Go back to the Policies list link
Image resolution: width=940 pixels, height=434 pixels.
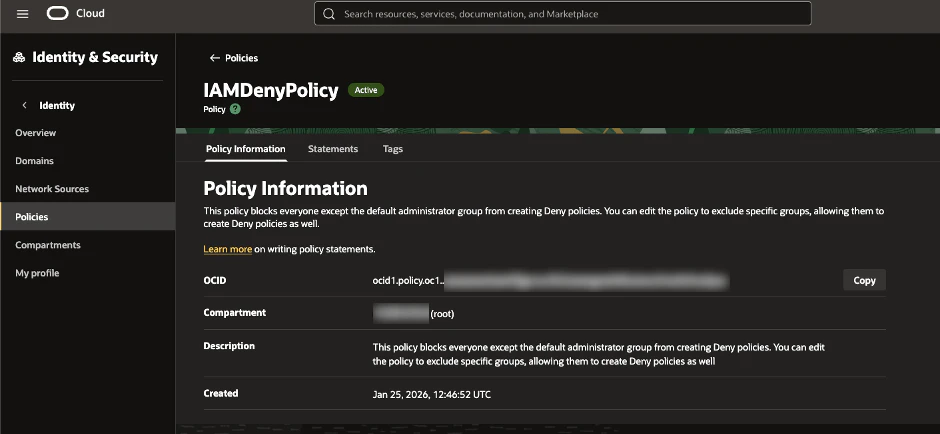[242, 58]
